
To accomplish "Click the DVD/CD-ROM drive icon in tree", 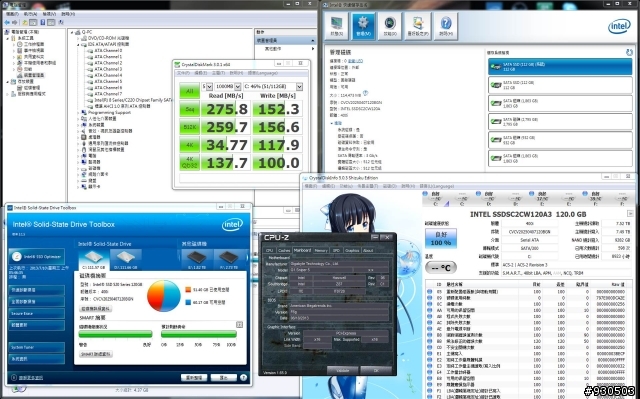I will 84,38.
